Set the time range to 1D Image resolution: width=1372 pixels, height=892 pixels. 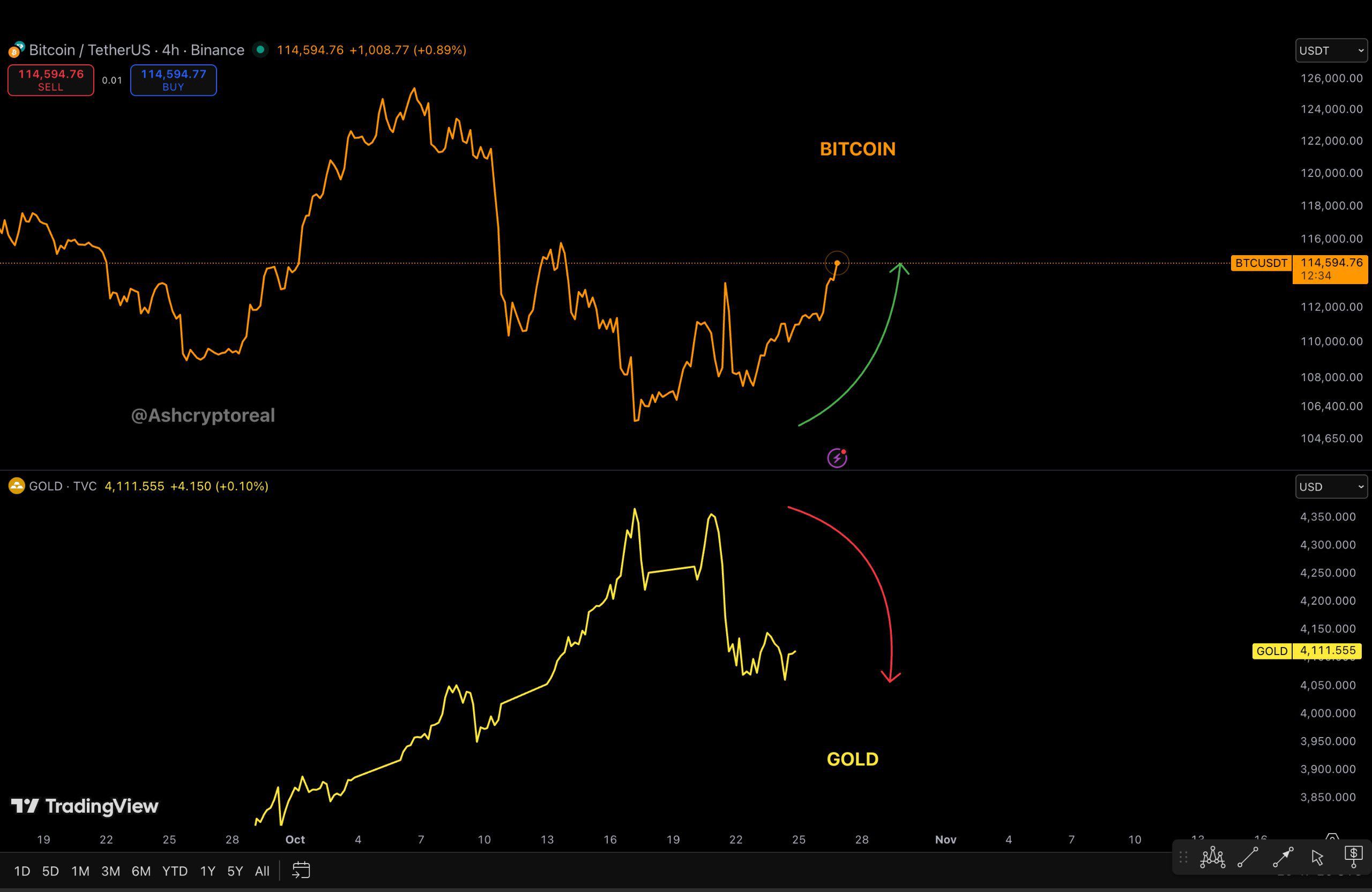point(22,871)
